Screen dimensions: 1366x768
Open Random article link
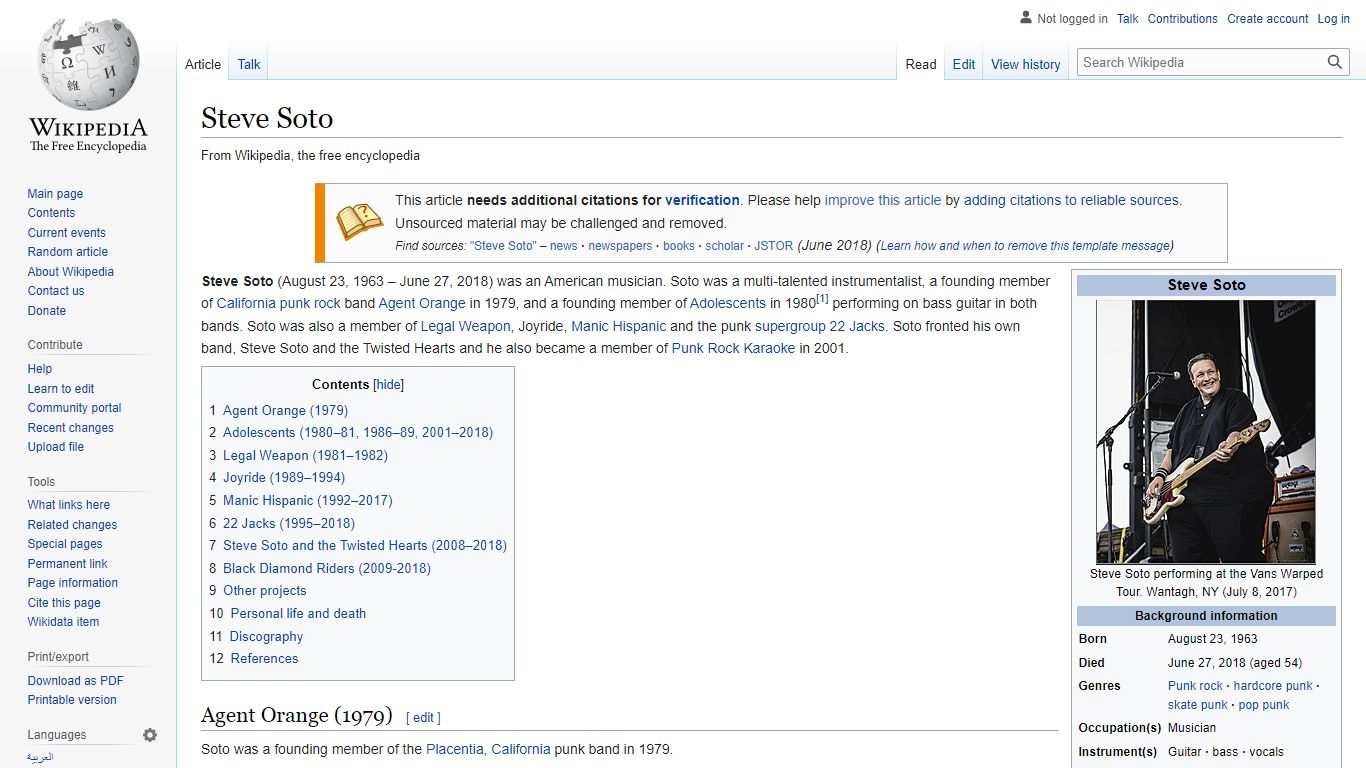[x=67, y=252]
